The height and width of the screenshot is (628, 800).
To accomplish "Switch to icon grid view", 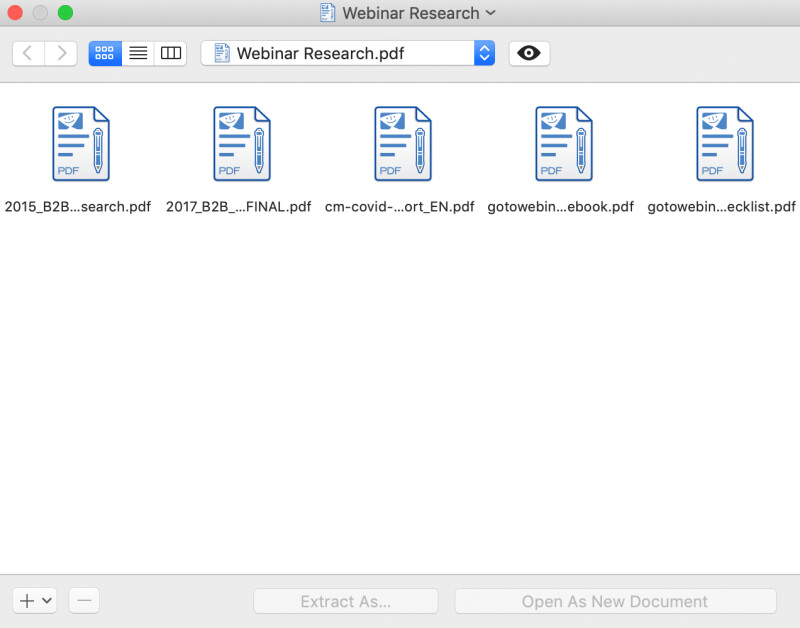I will pyautogui.click(x=105, y=53).
